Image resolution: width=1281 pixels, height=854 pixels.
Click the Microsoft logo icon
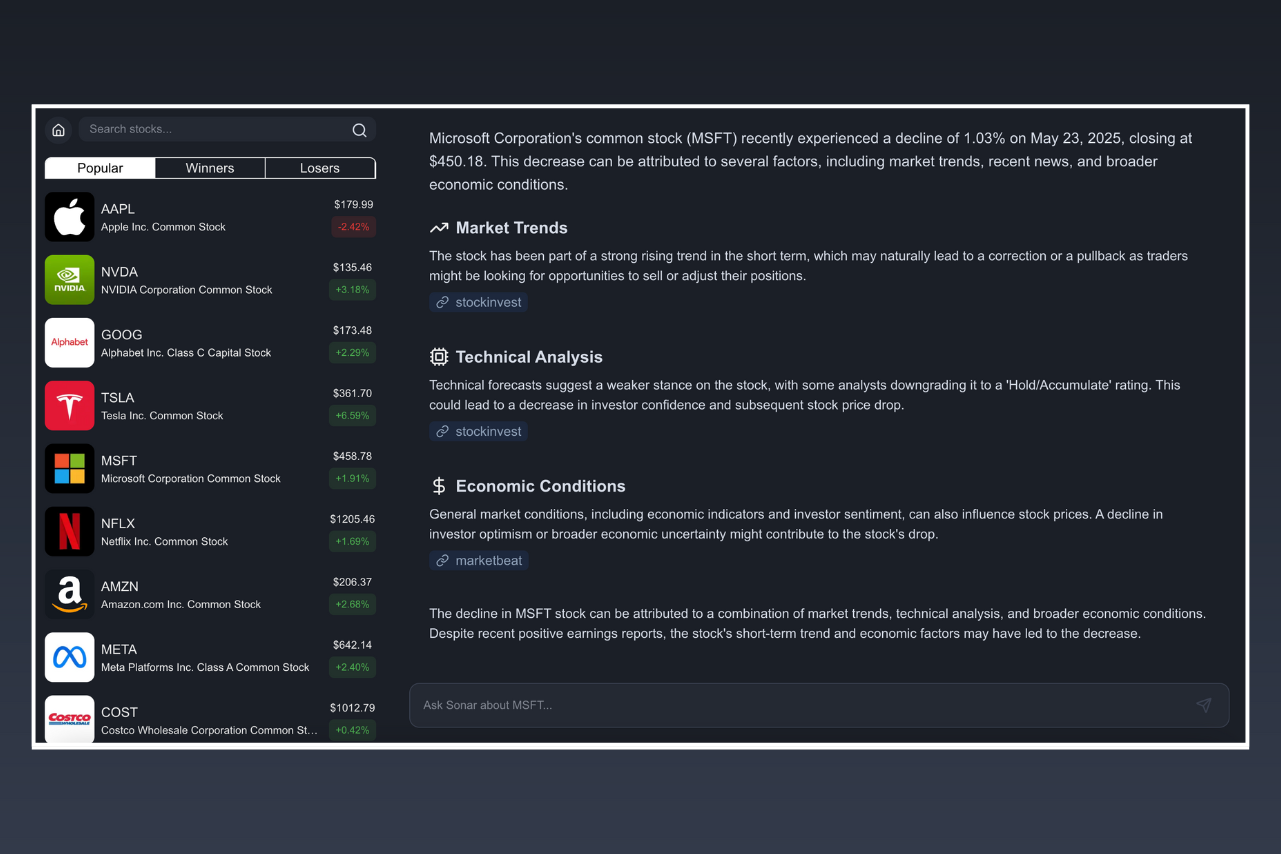70,469
